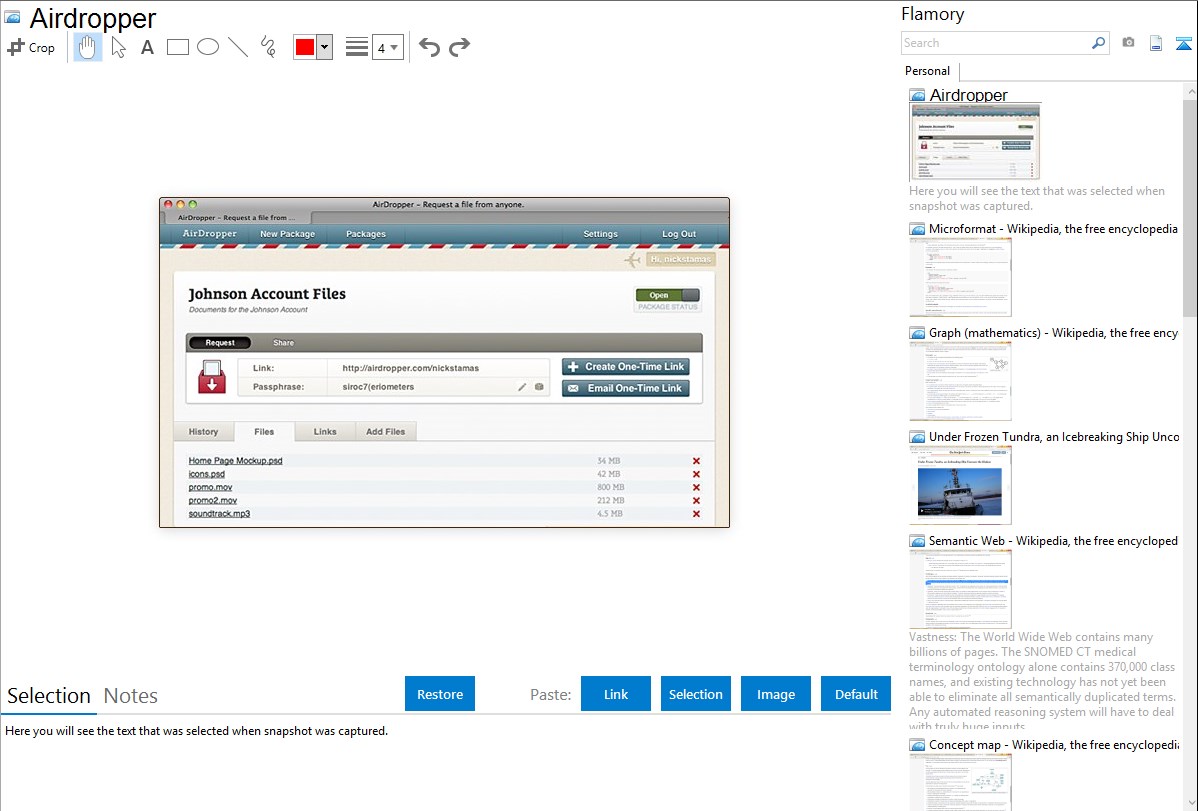This screenshot has width=1198, height=811.
Task: Choose the arrow pointer tool
Action: 118,47
